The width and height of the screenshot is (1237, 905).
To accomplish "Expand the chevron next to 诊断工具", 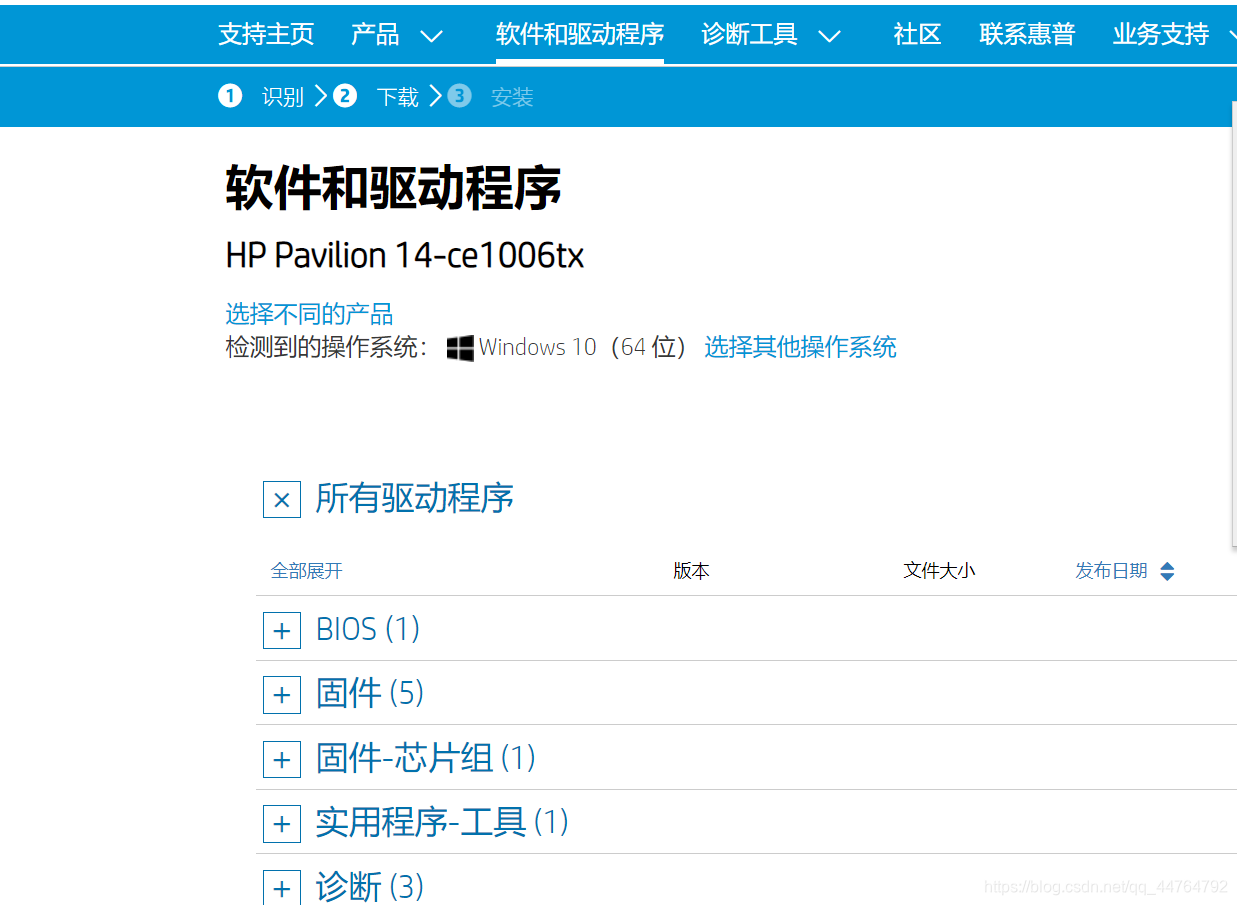I will pos(829,37).
